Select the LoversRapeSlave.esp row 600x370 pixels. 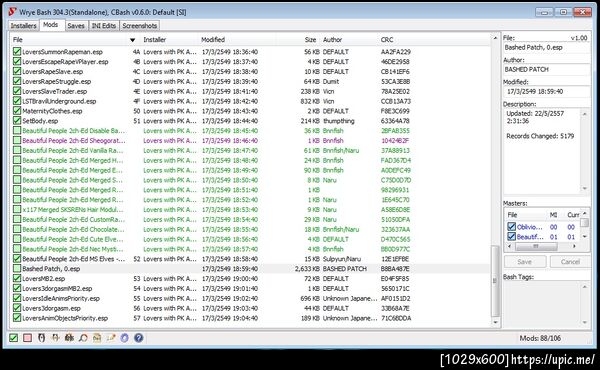[x=251, y=71]
